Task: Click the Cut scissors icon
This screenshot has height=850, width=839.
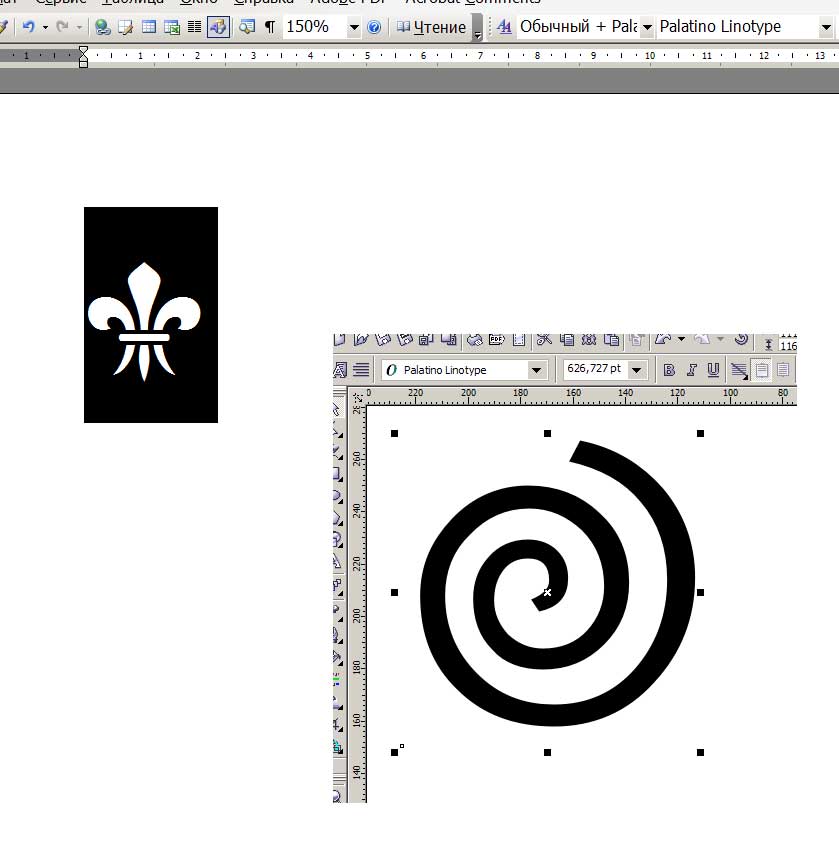Action: click(544, 340)
